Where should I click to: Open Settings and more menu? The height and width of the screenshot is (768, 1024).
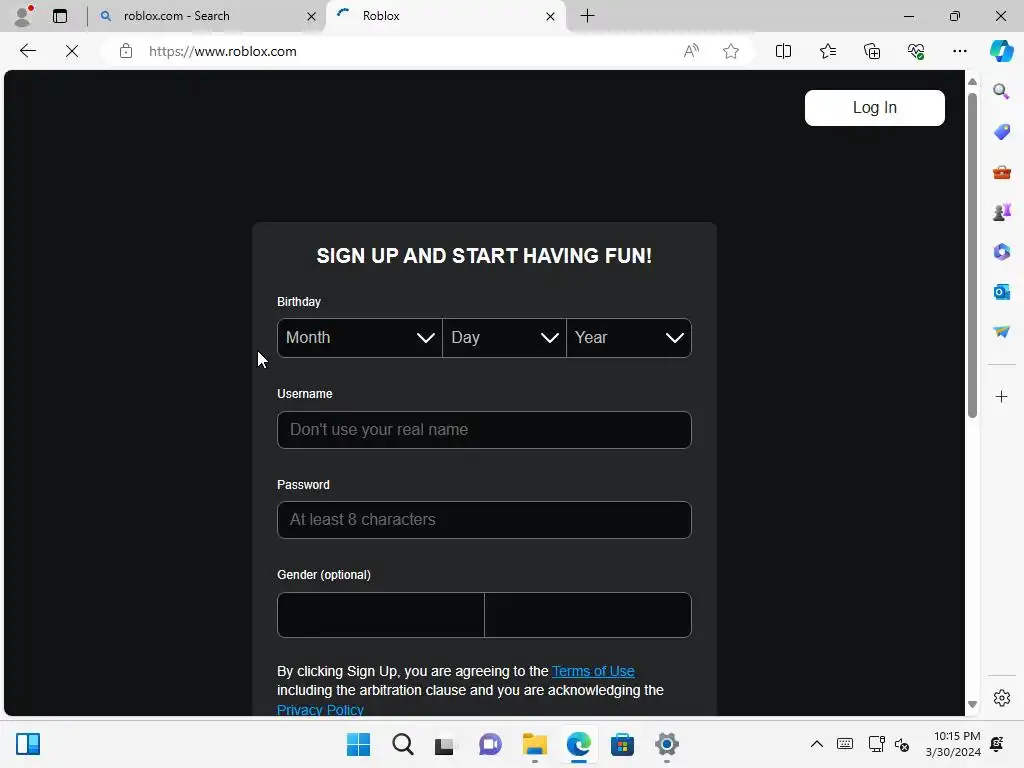pos(959,51)
